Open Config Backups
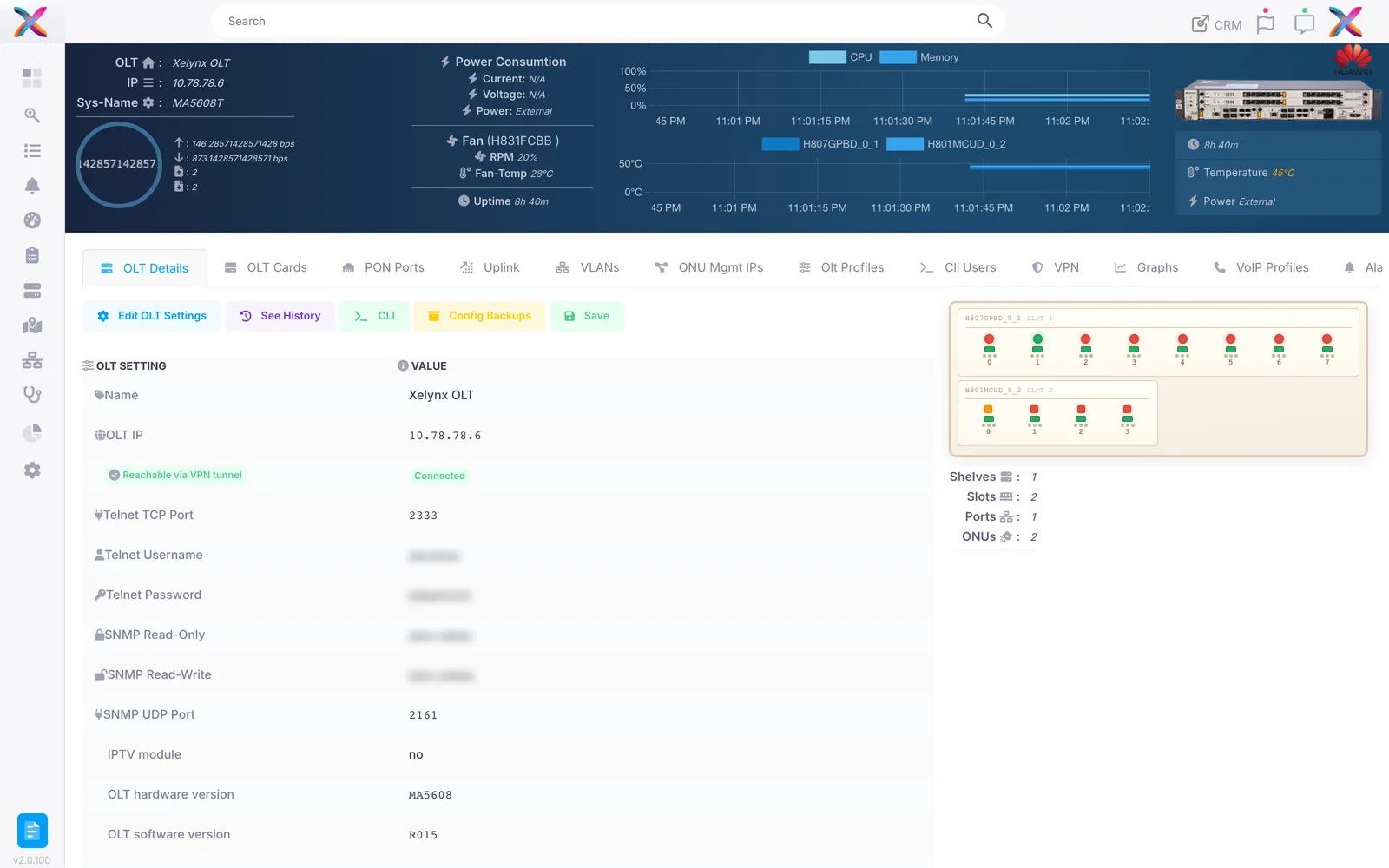 click(480, 316)
